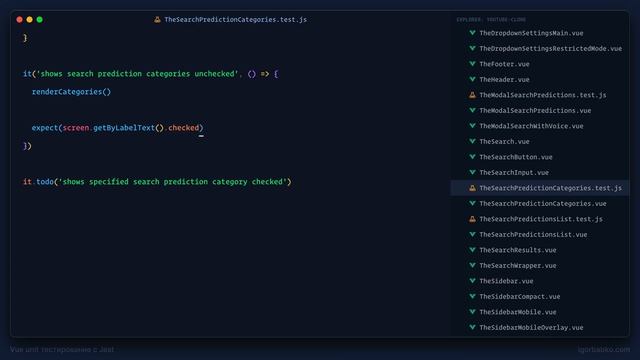
Task: Open TheSearchPredictionsList.vue file
Action: 533,235
